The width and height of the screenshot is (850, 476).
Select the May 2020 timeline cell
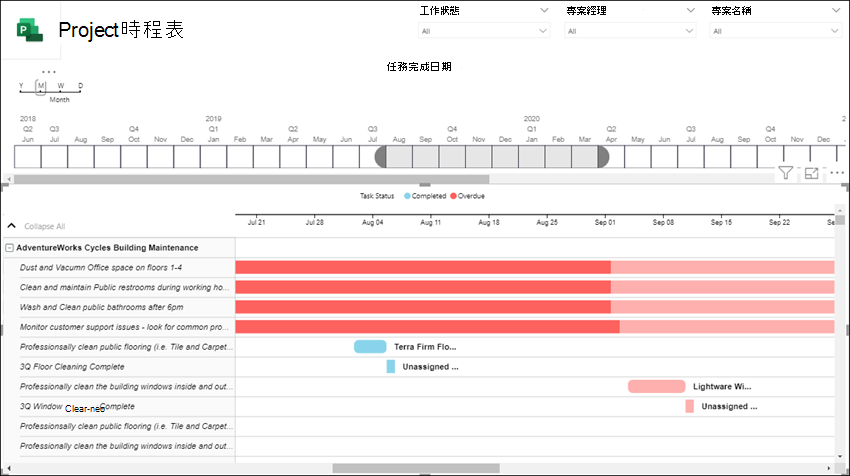click(x=638, y=157)
